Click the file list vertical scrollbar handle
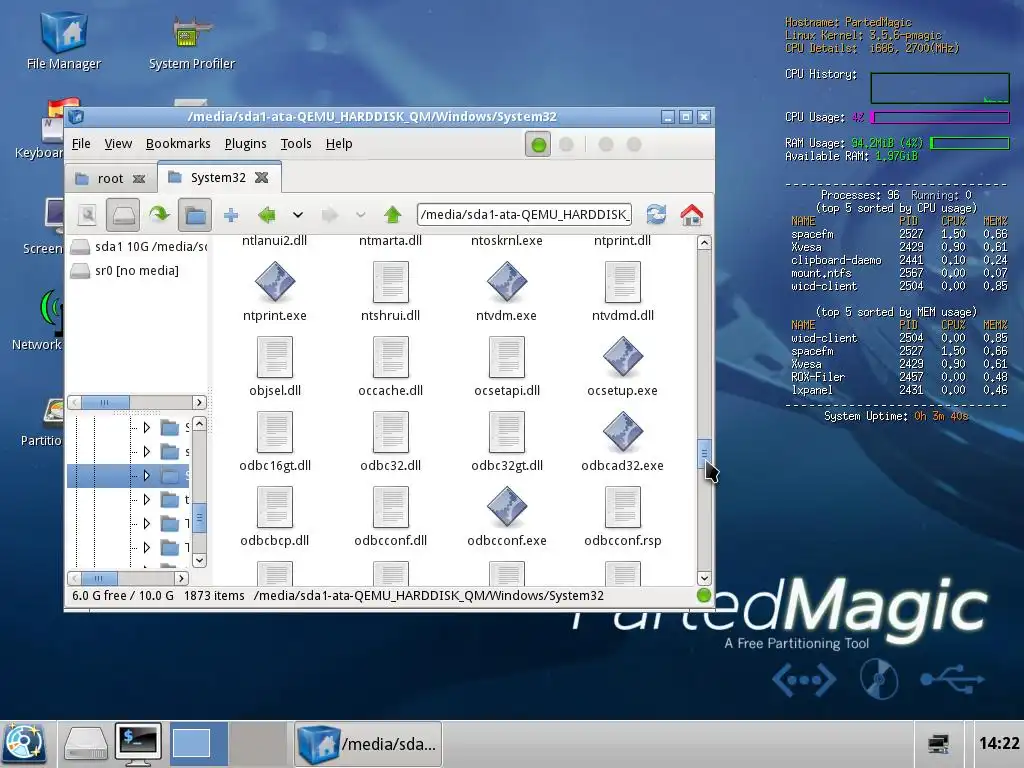Image resolution: width=1024 pixels, height=768 pixels. click(704, 453)
